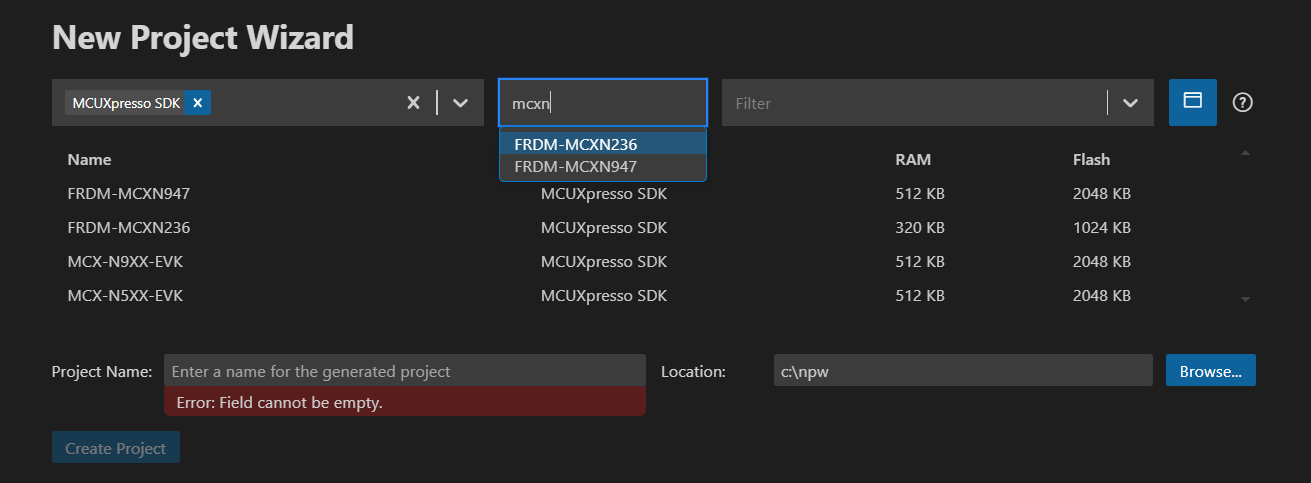
Task: Sort the table by Name column
Action: pyautogui.click(x=89, y=159)
